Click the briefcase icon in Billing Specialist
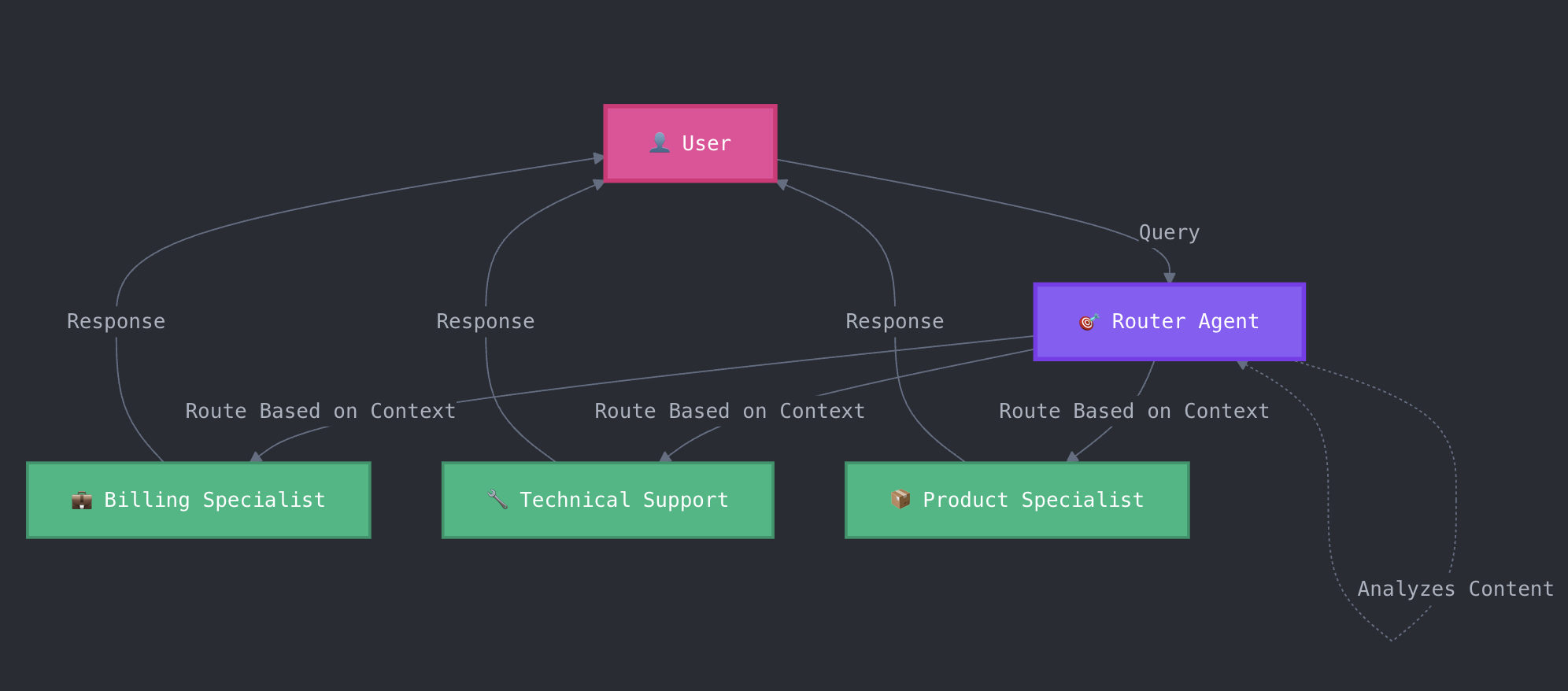1568x691 pixels. [82, 500]
